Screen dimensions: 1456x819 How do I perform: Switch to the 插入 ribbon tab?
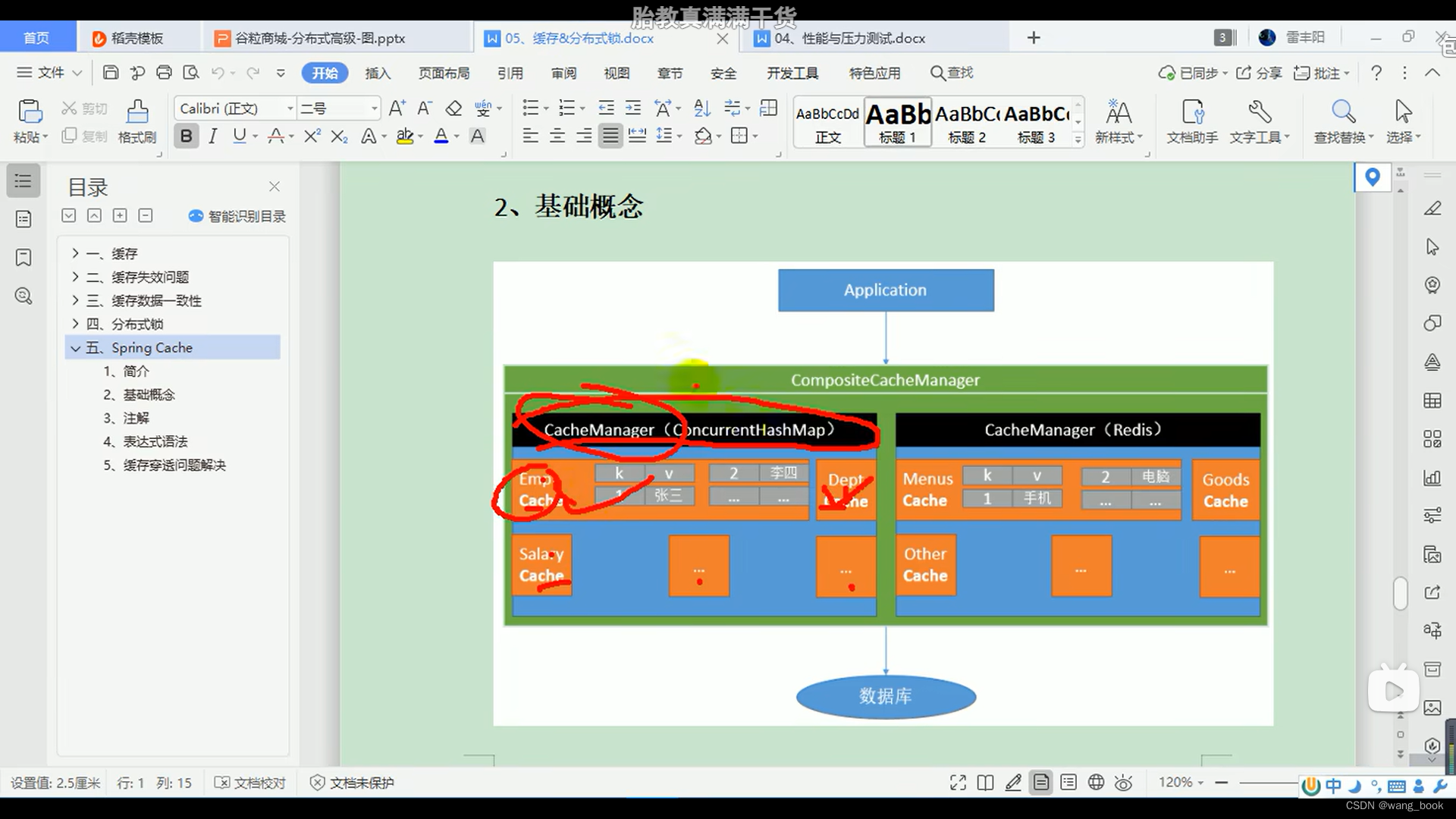(379, 72)
